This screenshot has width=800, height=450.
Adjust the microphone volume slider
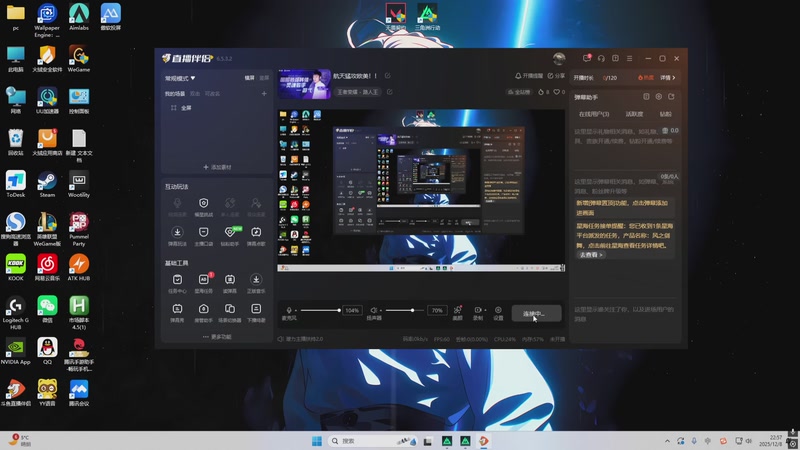[x=320, y=310]
